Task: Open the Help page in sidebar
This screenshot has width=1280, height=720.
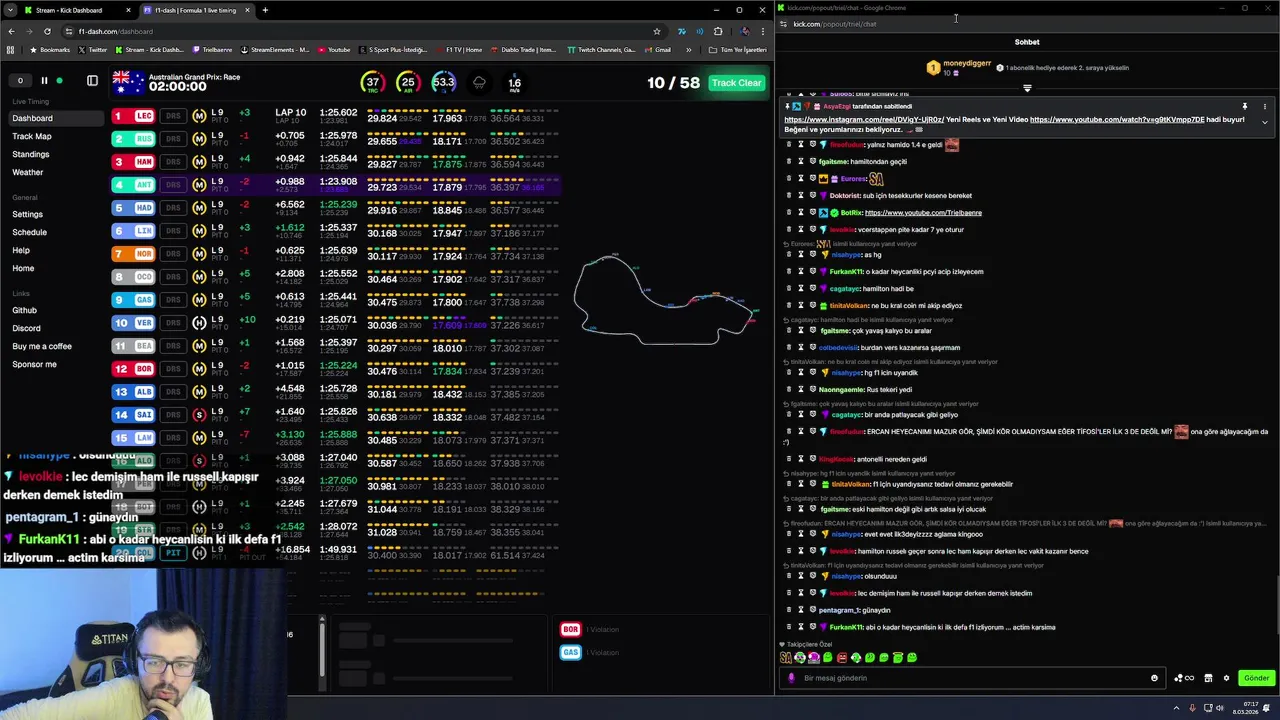Action: pos(21,250)
